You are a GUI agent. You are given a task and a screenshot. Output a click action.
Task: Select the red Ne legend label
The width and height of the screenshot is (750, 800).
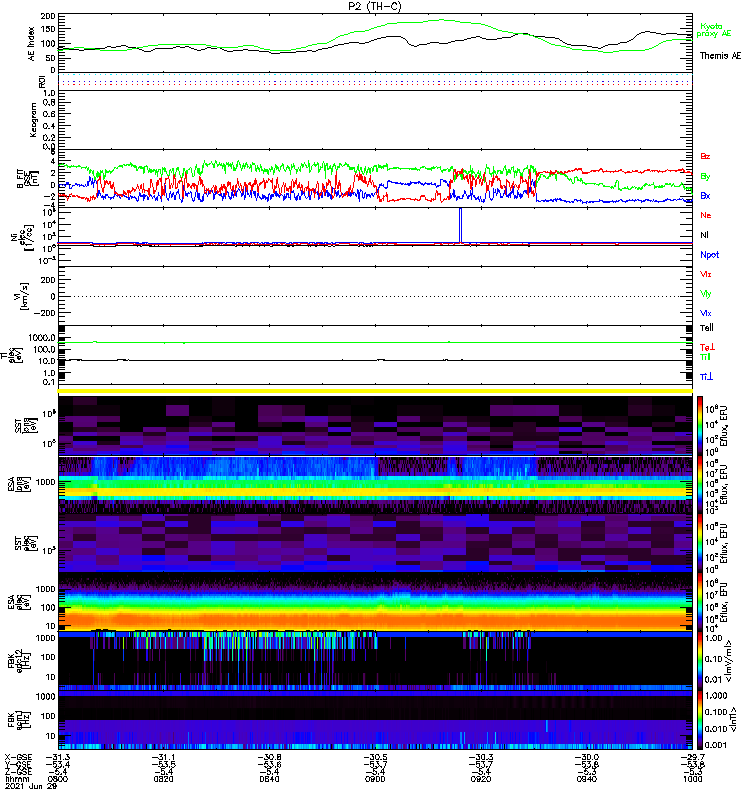point(706,215)
